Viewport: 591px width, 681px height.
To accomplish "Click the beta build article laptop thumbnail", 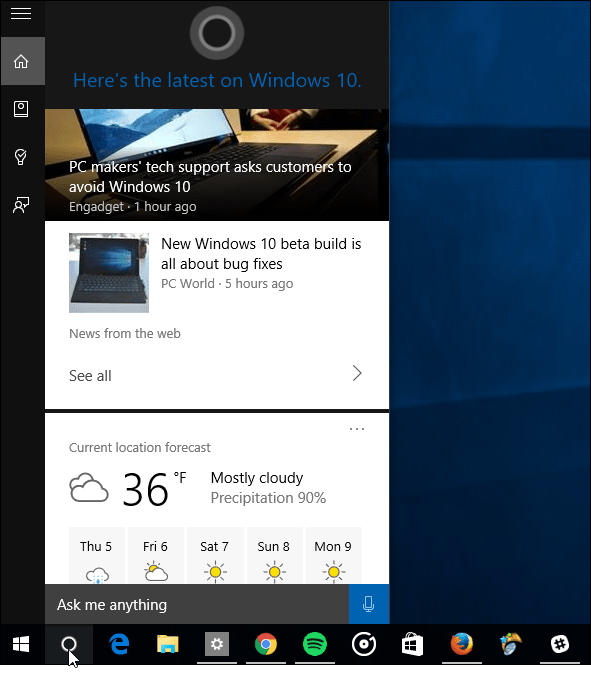I will (109, 273).
